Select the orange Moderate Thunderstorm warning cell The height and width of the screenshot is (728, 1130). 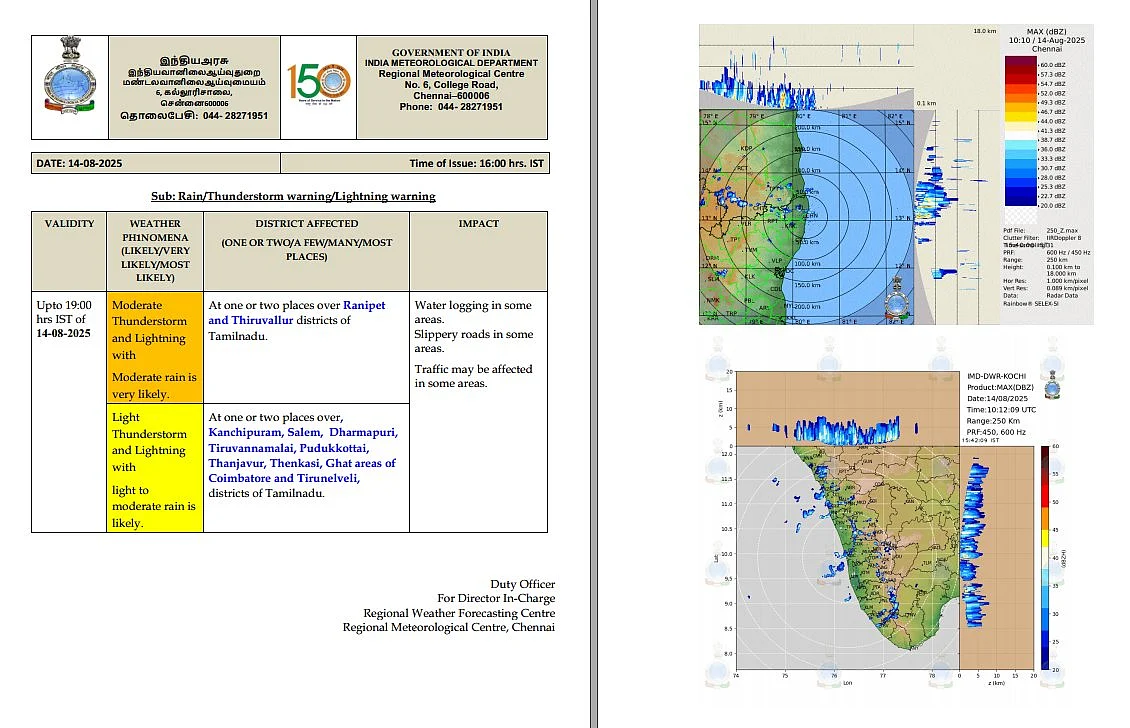(x=155, y=347)
